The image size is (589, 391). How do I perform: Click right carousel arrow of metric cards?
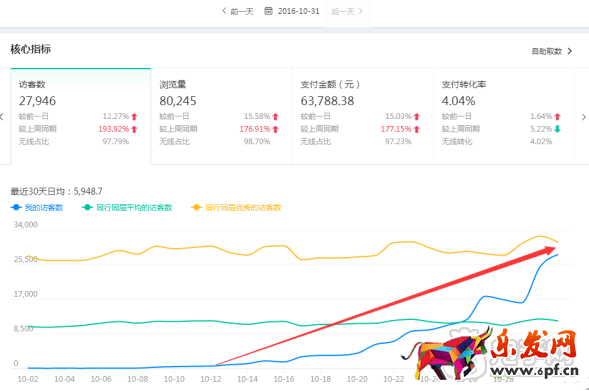pyautogui.click(x=583, y=117)
